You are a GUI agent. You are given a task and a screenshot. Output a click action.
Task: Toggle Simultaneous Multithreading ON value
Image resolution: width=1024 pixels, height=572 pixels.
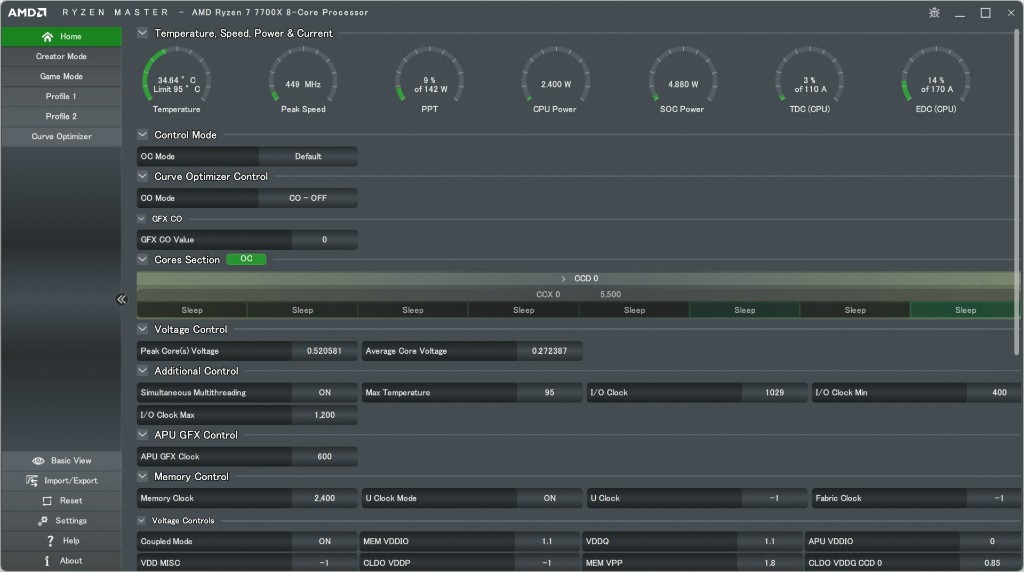pos(324,393)
